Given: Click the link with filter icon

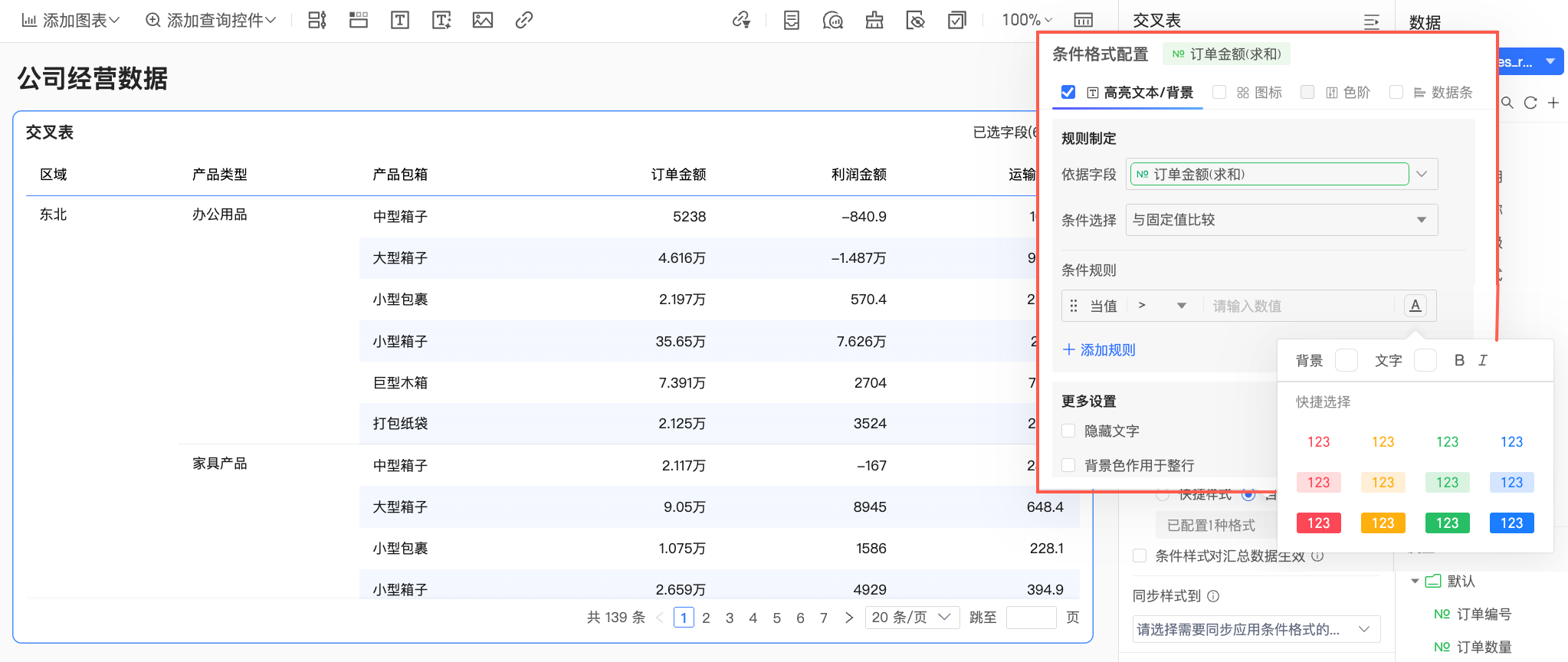Looking at the screenshot, I should [x=741, y=20].
